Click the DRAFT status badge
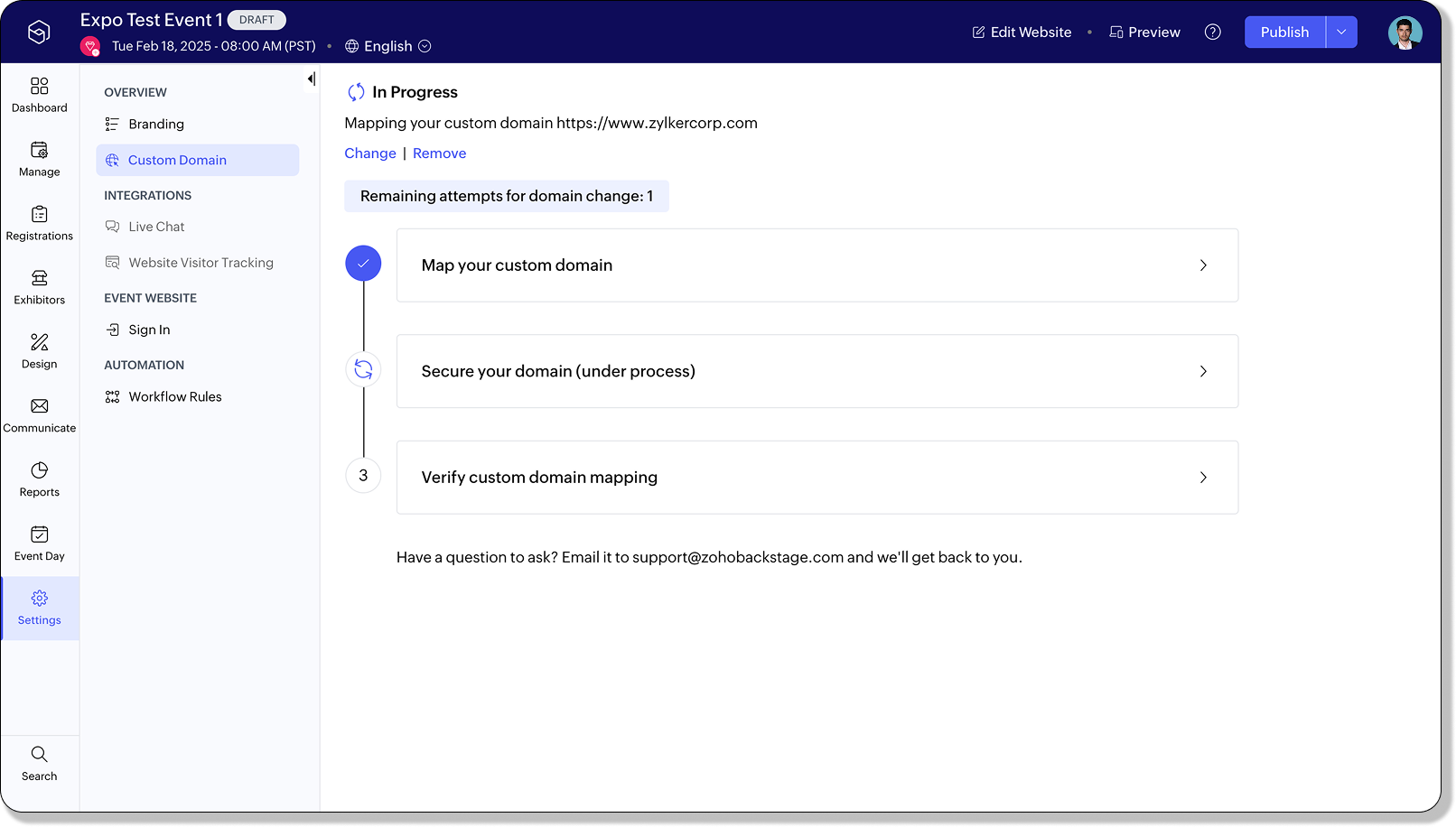This screenshot has height=827, width=1456. click(x=257, y=20)
